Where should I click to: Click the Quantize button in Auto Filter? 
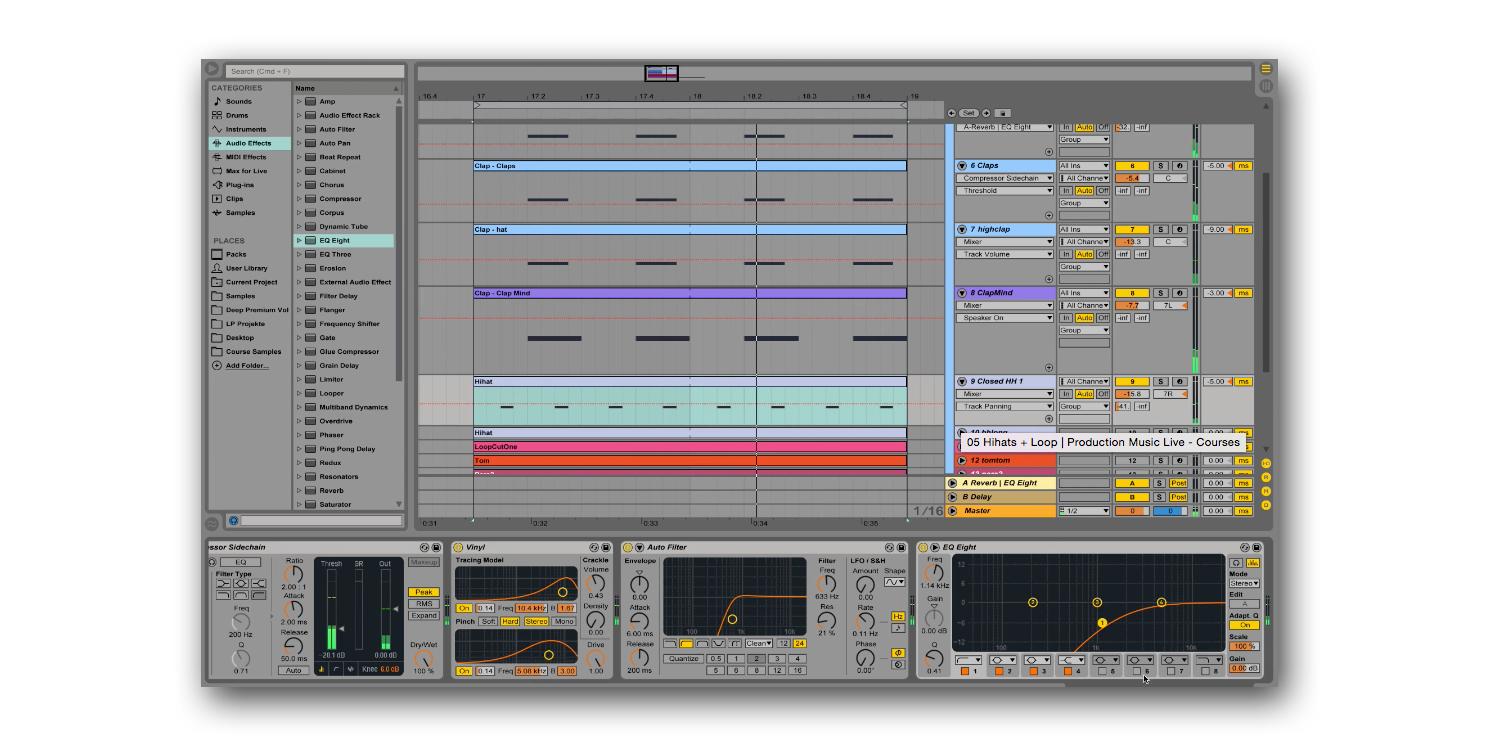tap(683, 658)
